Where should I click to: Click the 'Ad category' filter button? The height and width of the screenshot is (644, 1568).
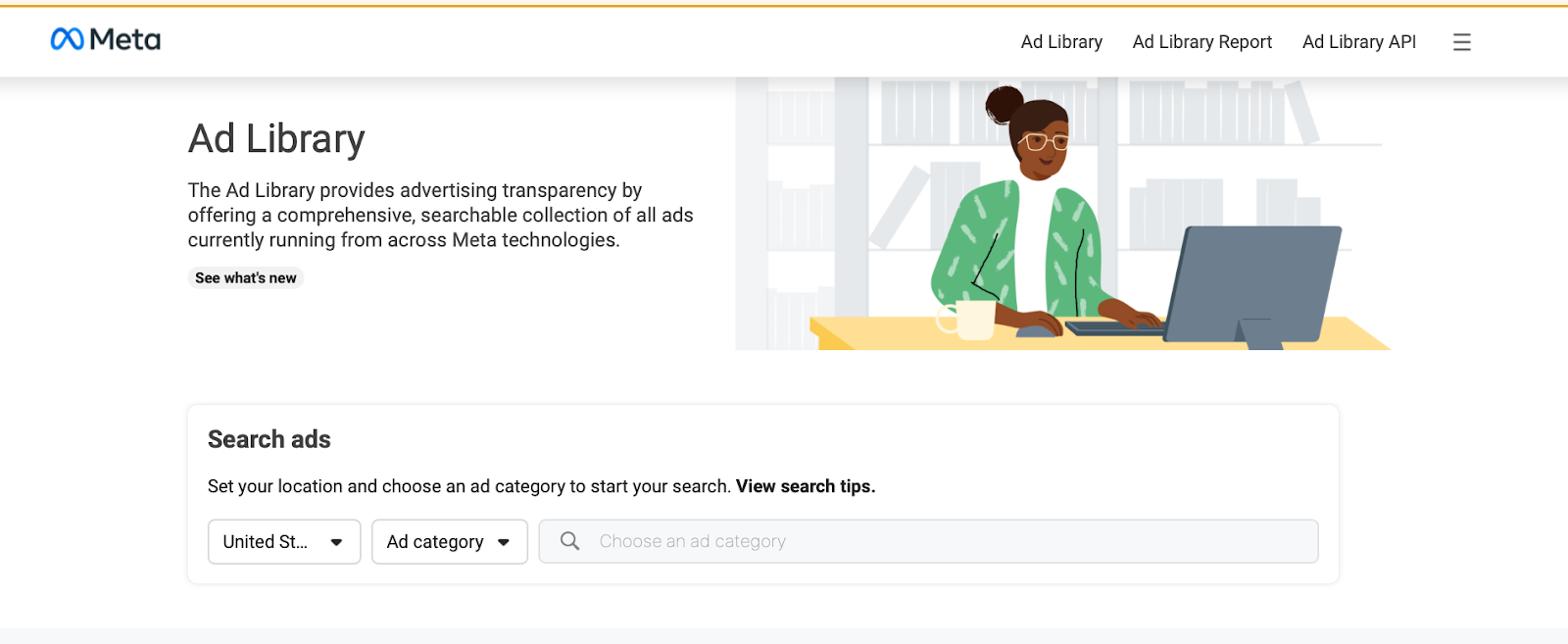[449, 541]
